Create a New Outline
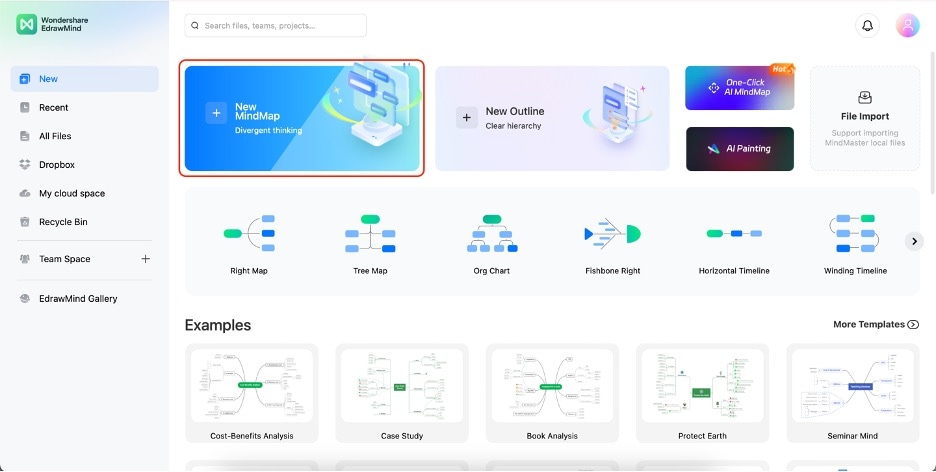936x472 pixels. [552, 118]
